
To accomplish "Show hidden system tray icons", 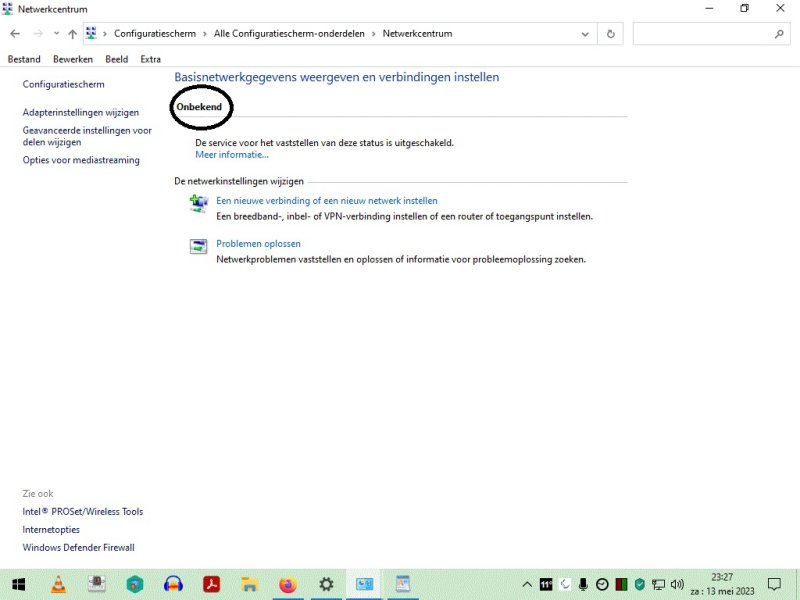I will pos(527,584).
